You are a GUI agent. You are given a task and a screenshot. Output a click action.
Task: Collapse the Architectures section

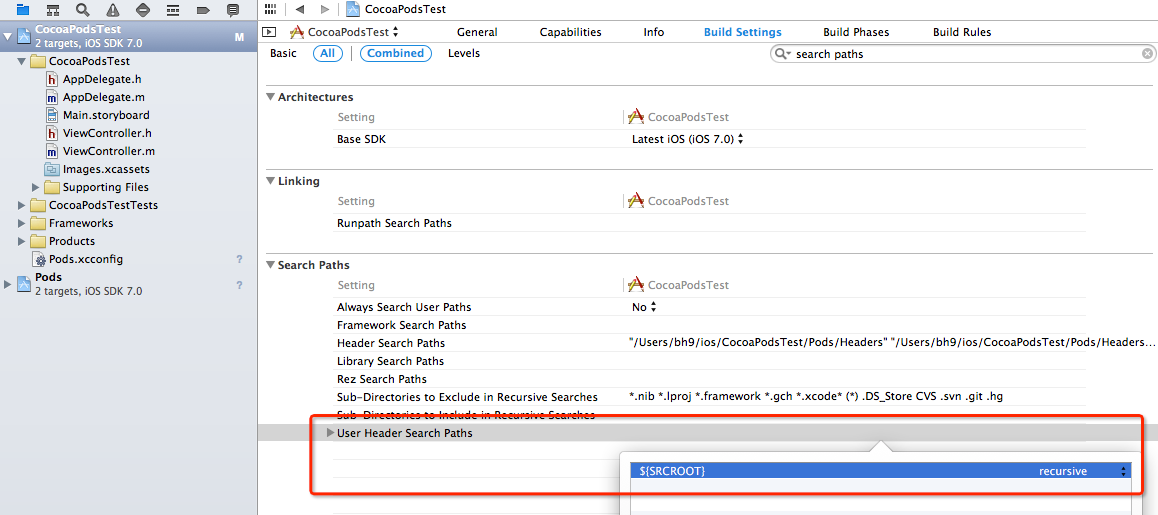[x=270, y=97]
